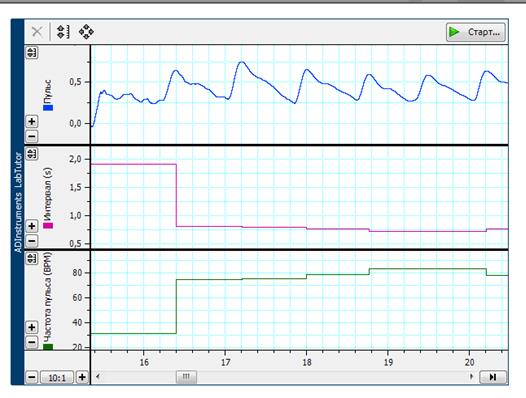Click the Пульс channel label
Screen dimensions: 526x398
[x=48, y=91]
